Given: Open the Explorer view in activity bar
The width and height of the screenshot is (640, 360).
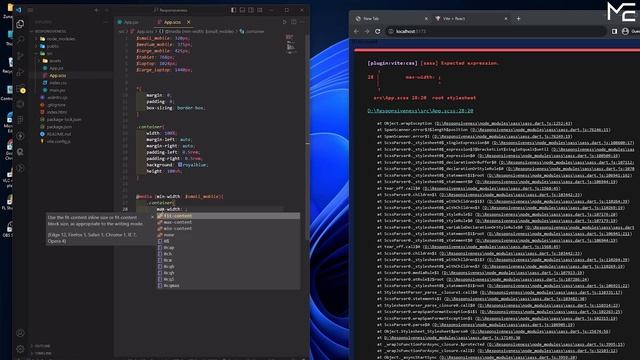Looking at the screenshot, I should coord(20,24).
